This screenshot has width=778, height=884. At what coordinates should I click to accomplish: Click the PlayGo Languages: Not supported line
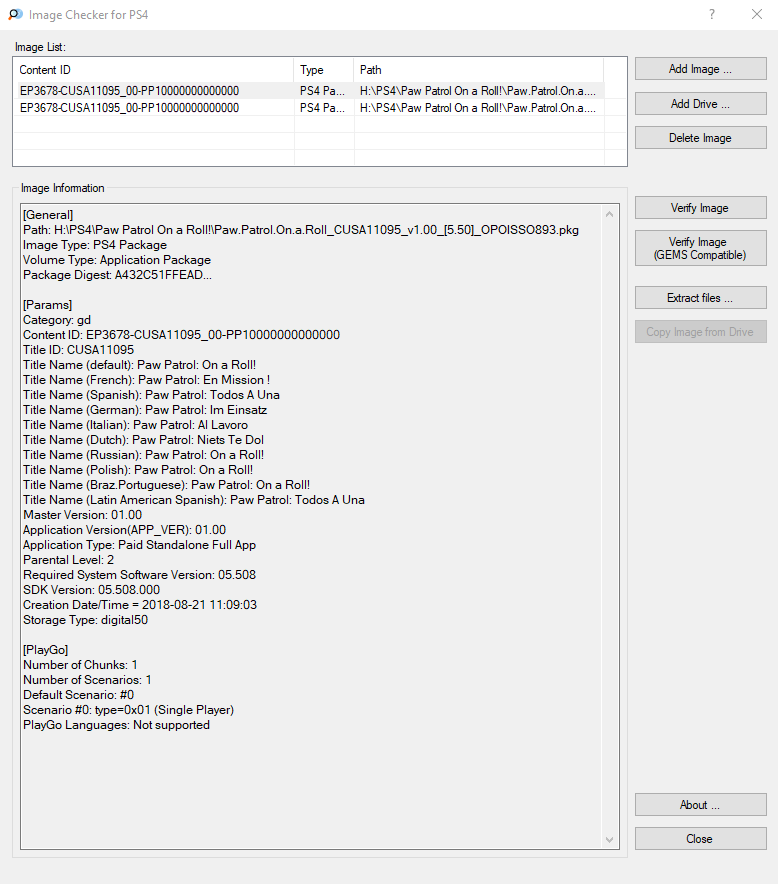(116, 725)
